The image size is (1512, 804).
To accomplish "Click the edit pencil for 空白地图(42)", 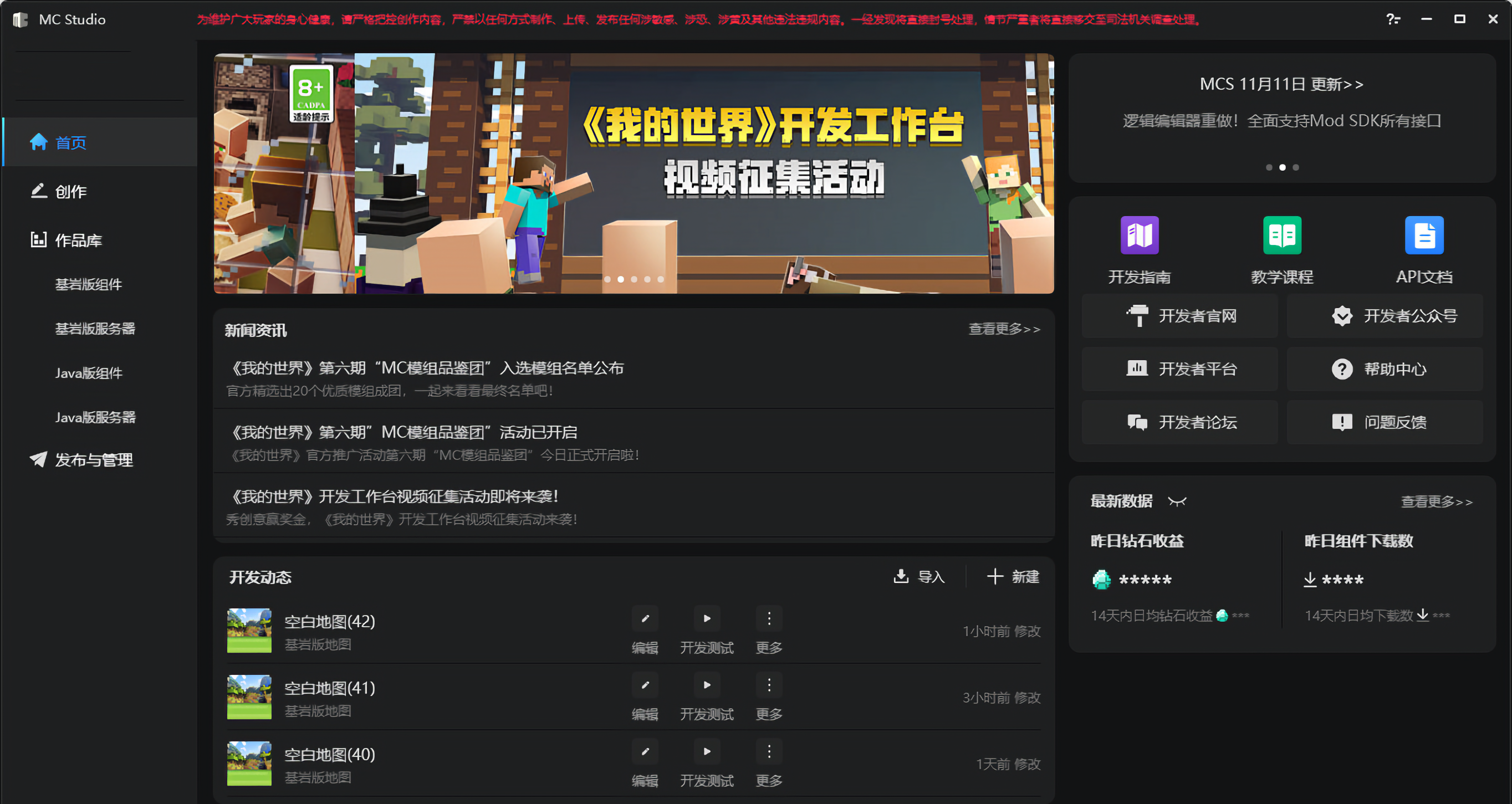I will (645, 618).
